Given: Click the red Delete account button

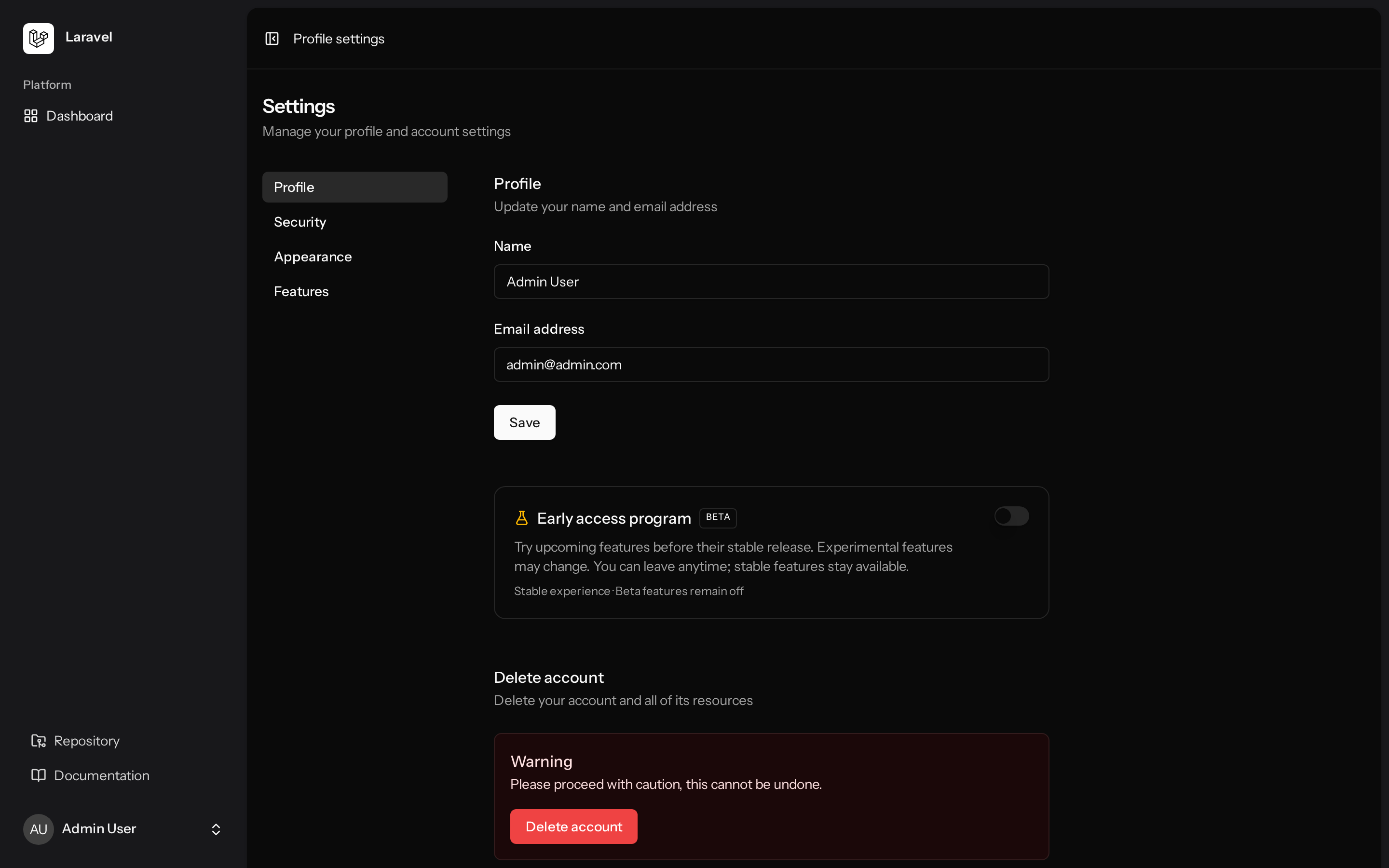Looking at the screenshot, I should tap(574, 827).
